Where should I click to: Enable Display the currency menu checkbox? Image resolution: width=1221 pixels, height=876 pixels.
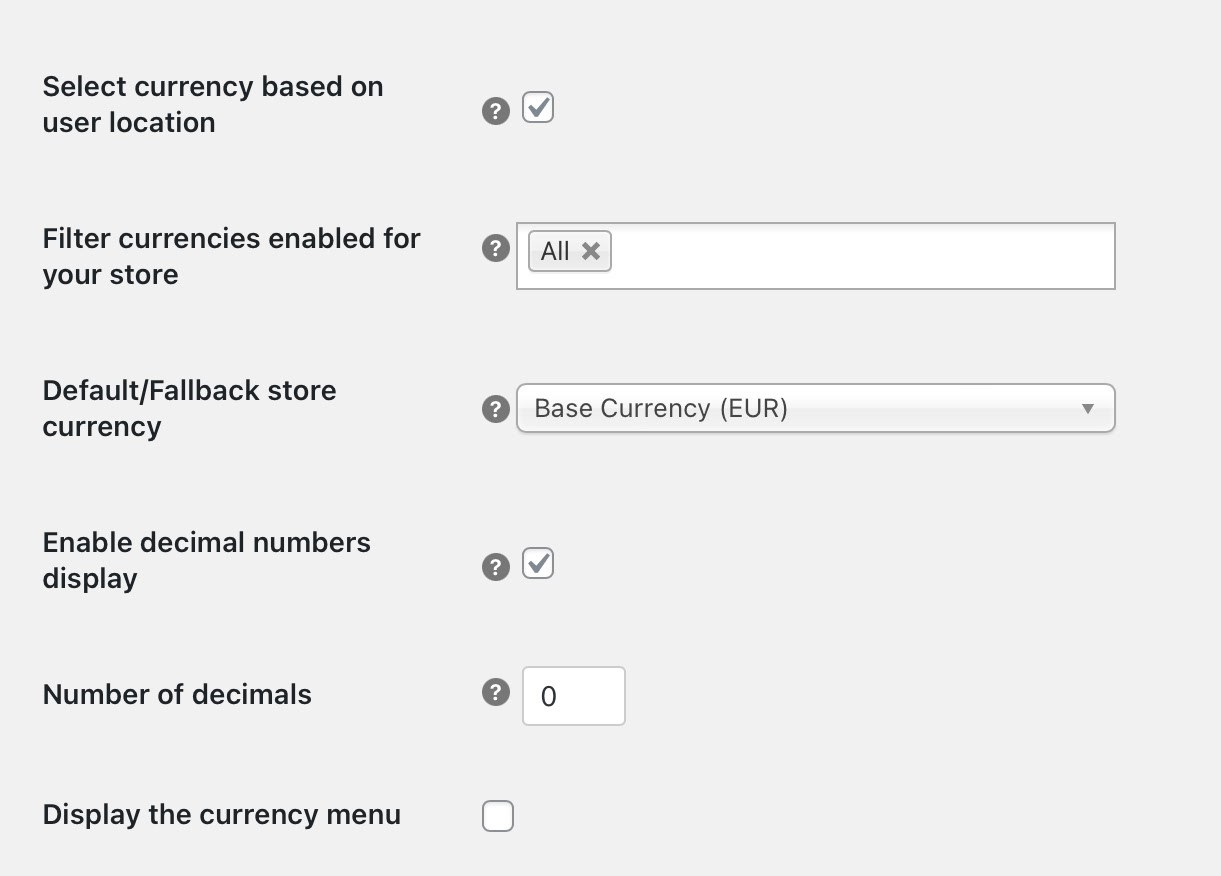click(498, 816)
